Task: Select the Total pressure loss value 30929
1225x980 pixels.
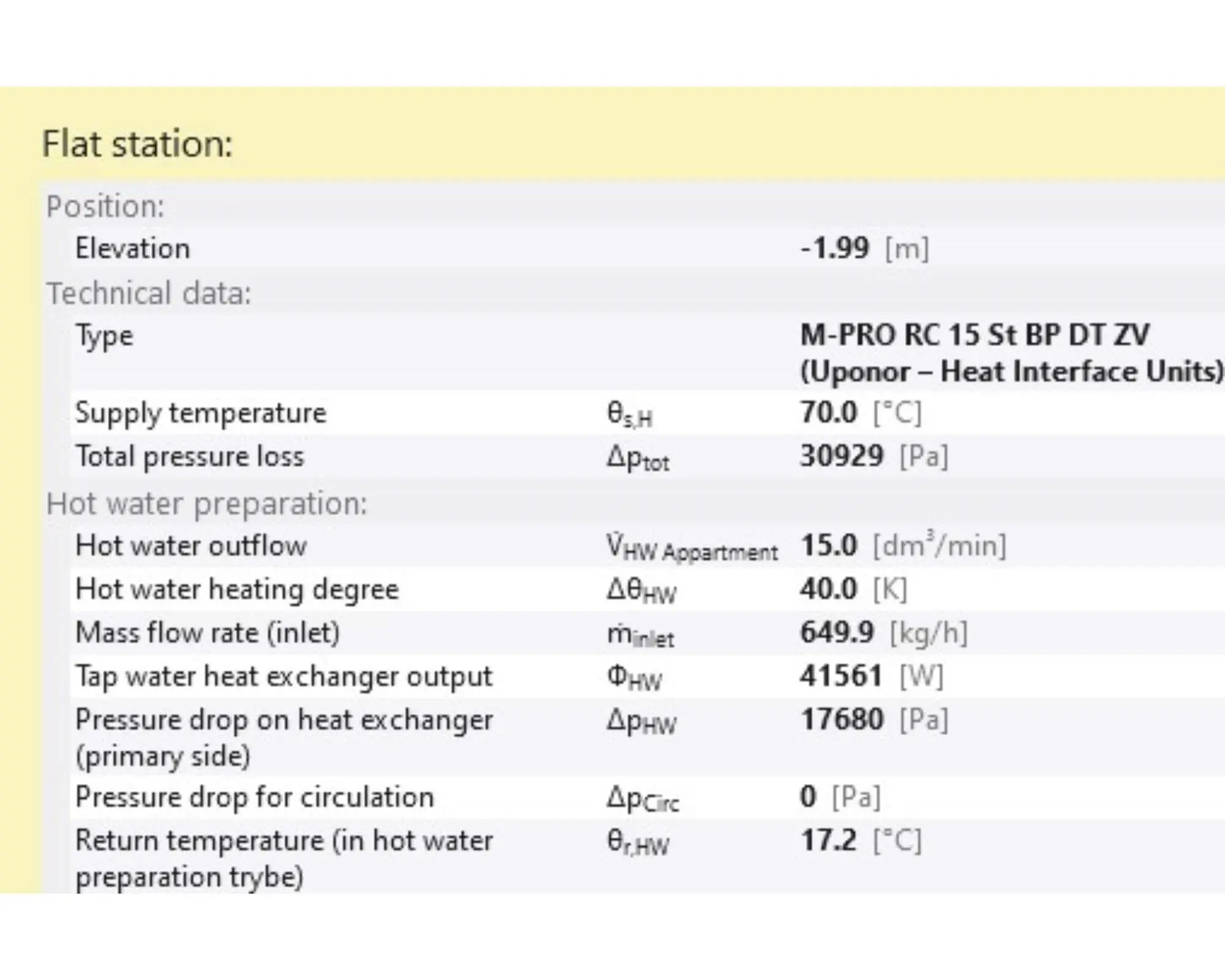Action: point(842,456)
